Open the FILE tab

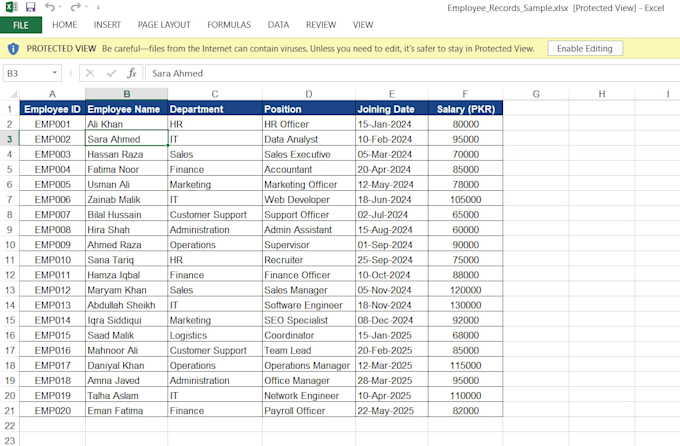(21, 25)
